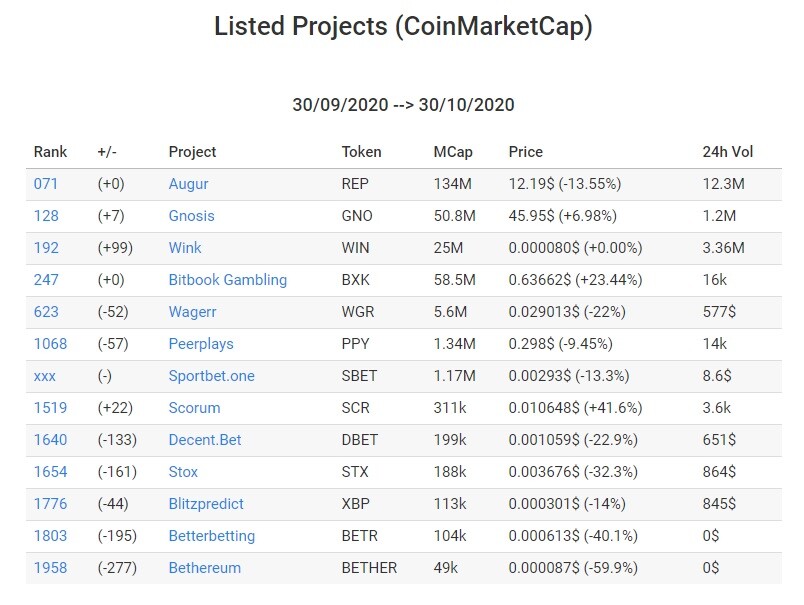Open the Peerplays project link

click(x=201, y=344)
